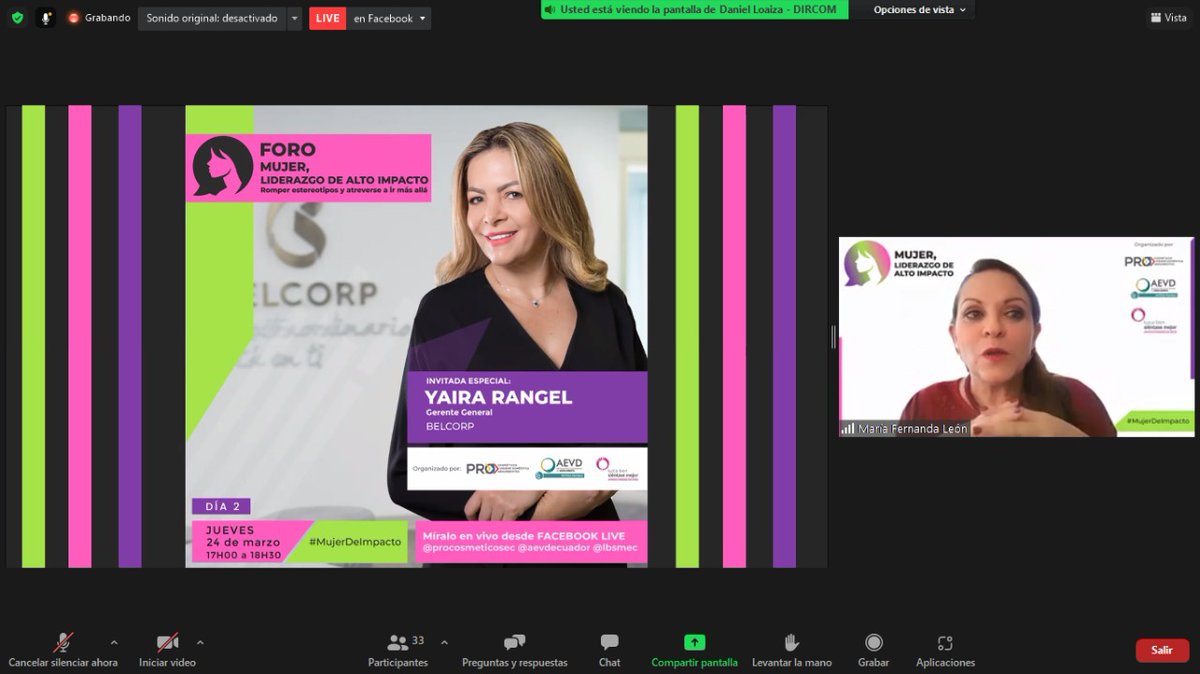Image resolution: width=1200 pixels, height=674 pixels.
Task: Click the divider handle beside the shared screen
Action: (x=833, y=337)
